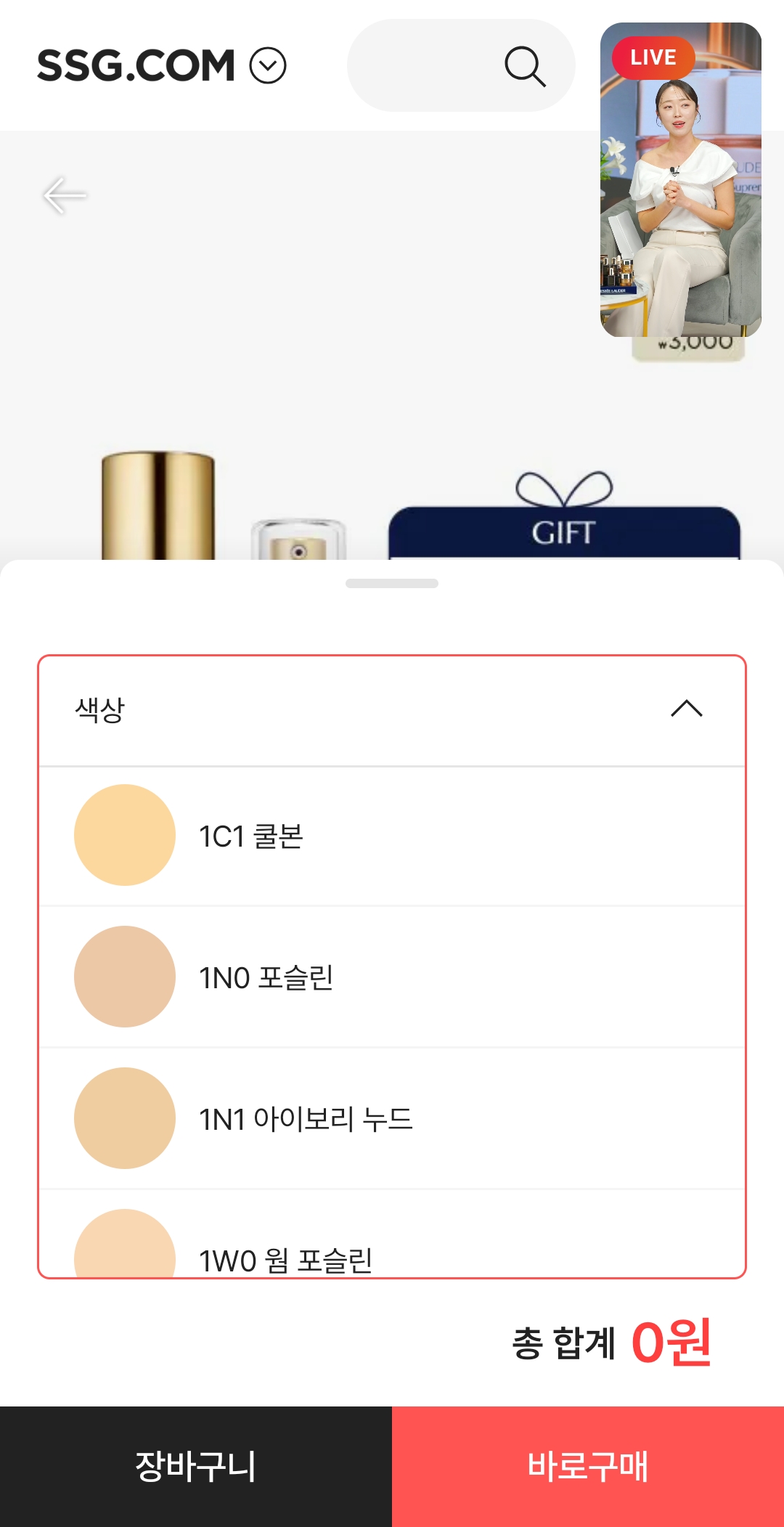Image resolution: width=784 pixels, height=1527 pixels.
Task: Tap the bottom sheet drag handle
Action: (x=392, y=584)
